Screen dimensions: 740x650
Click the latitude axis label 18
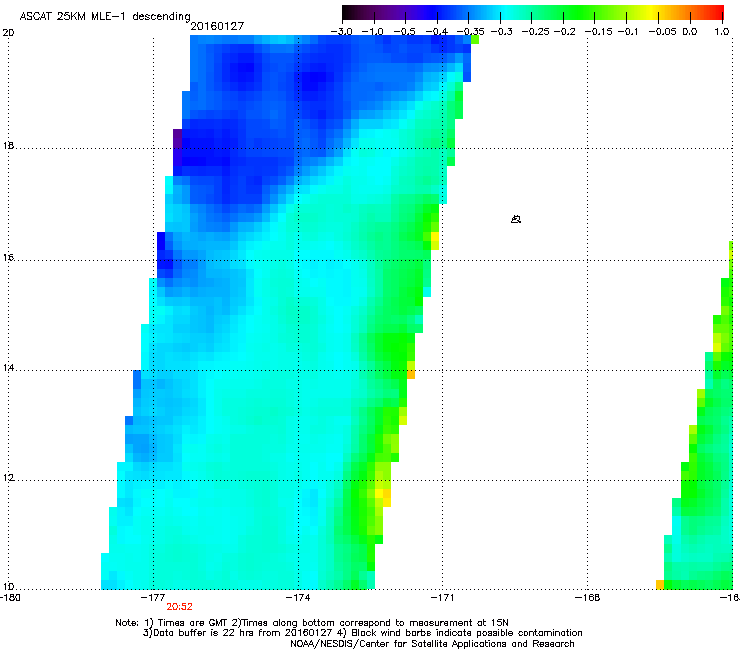pyautogui.click(x=8, y=145)
